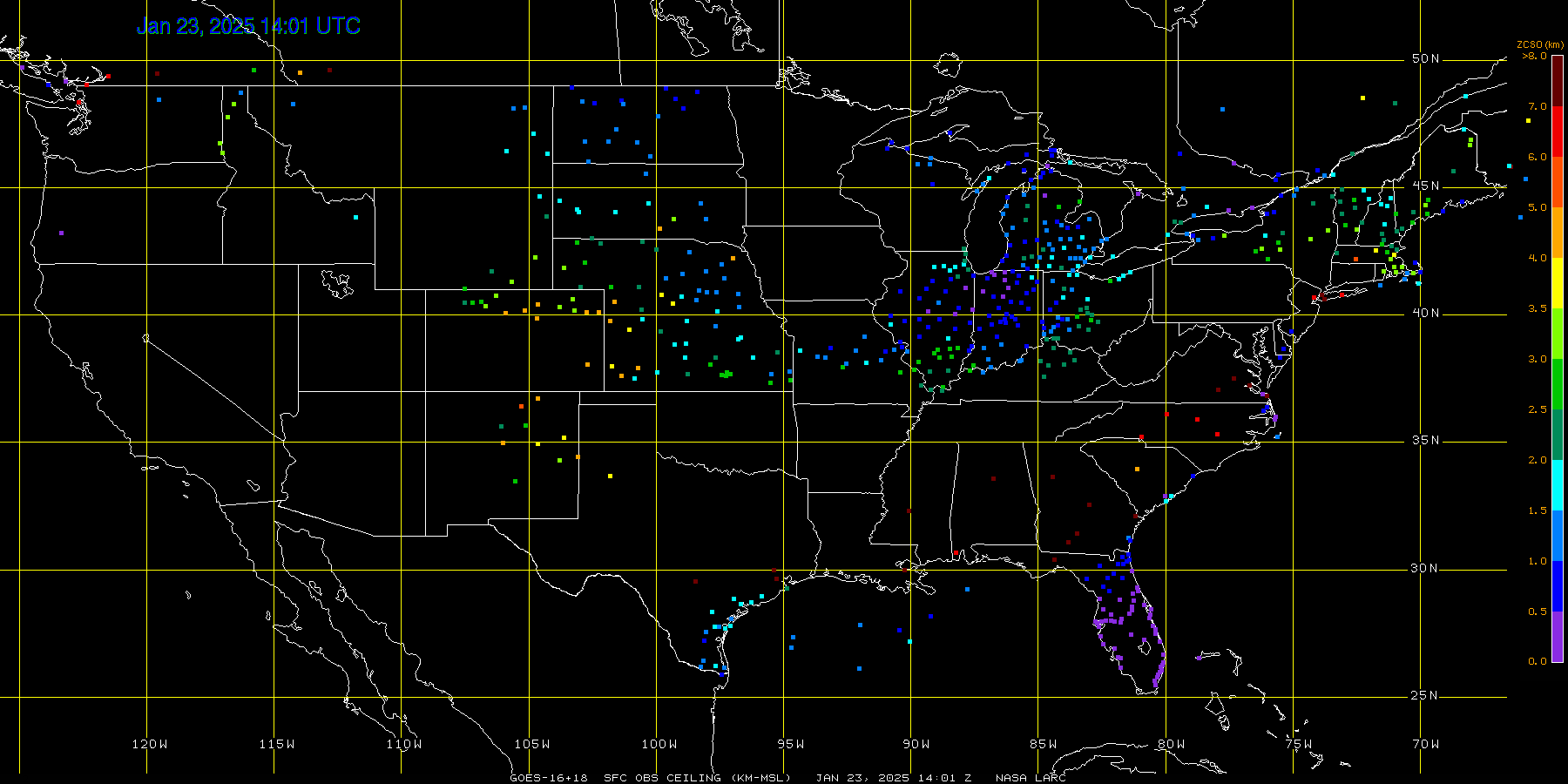
Task: Click the 'JAN 23, 2025 14:01 Z' footer text
Action: pyautogui.click(x=894, y=778)
